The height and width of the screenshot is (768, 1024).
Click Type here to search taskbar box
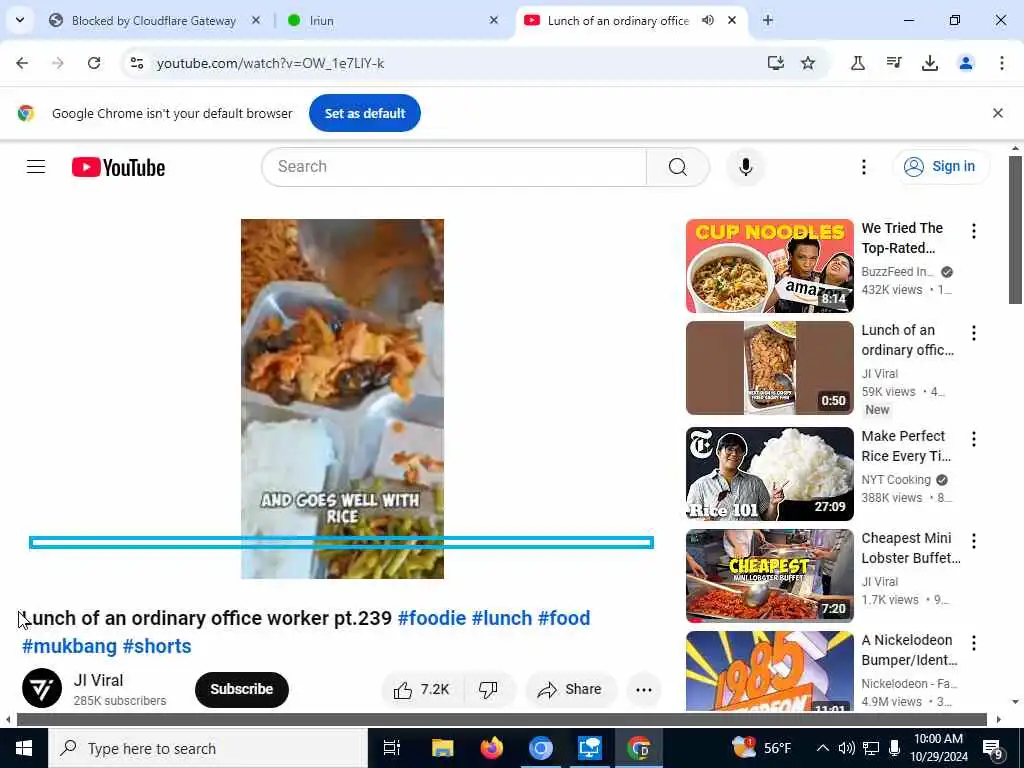[208, 748]
